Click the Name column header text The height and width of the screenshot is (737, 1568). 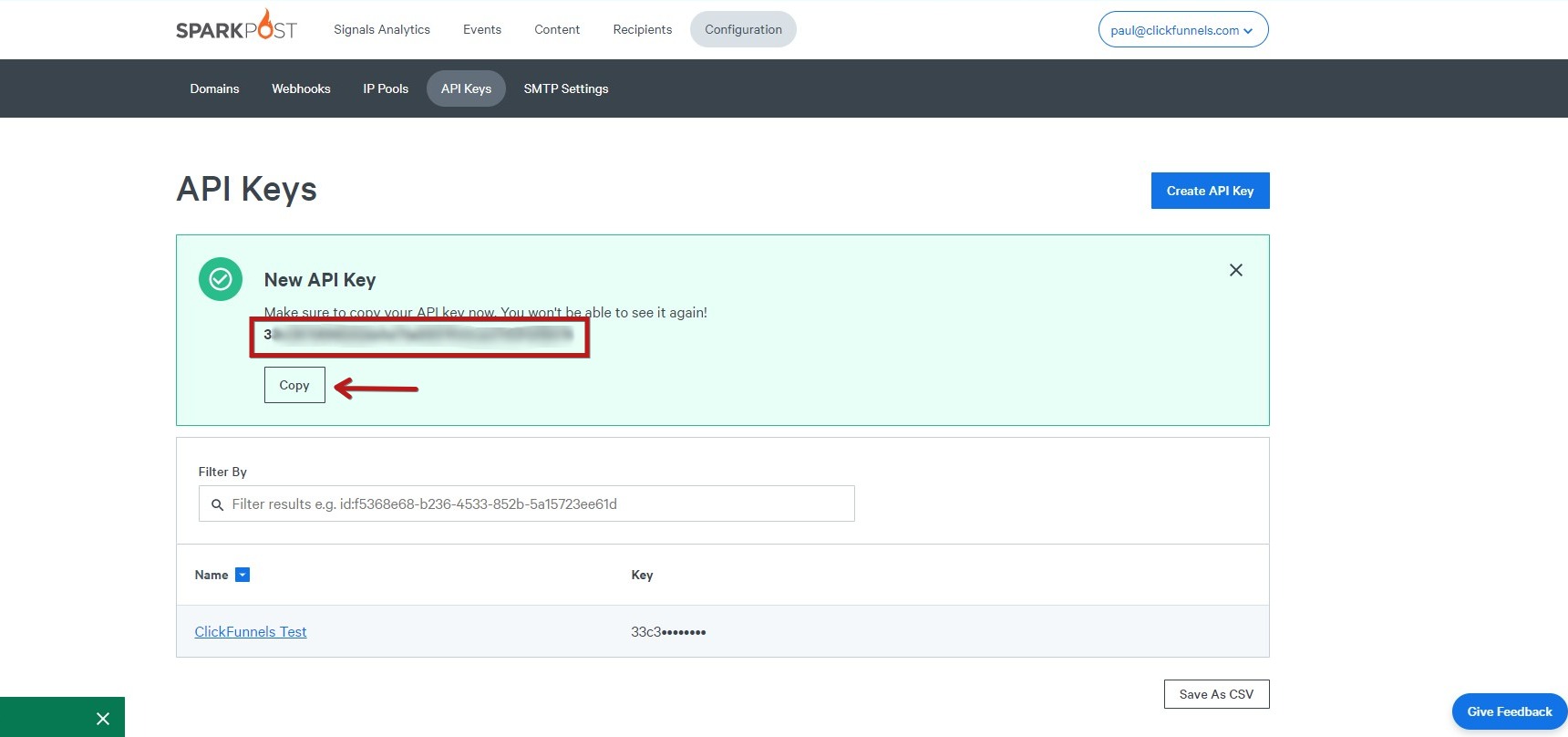pyautogui.click(x=211, y=575)
